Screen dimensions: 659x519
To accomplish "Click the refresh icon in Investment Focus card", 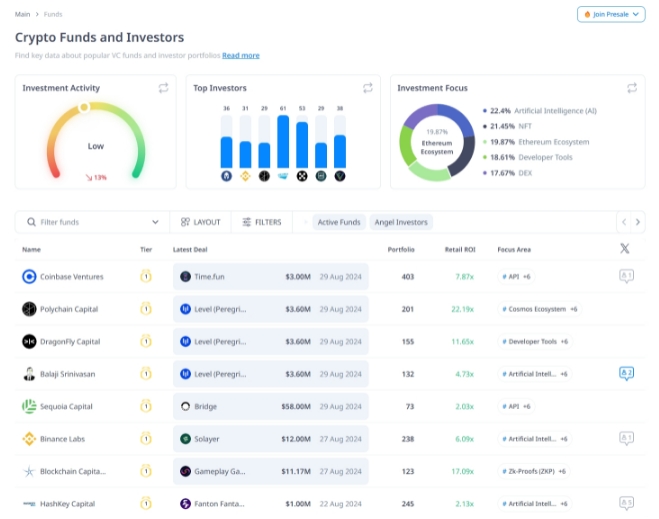I will tap(632, 88).
